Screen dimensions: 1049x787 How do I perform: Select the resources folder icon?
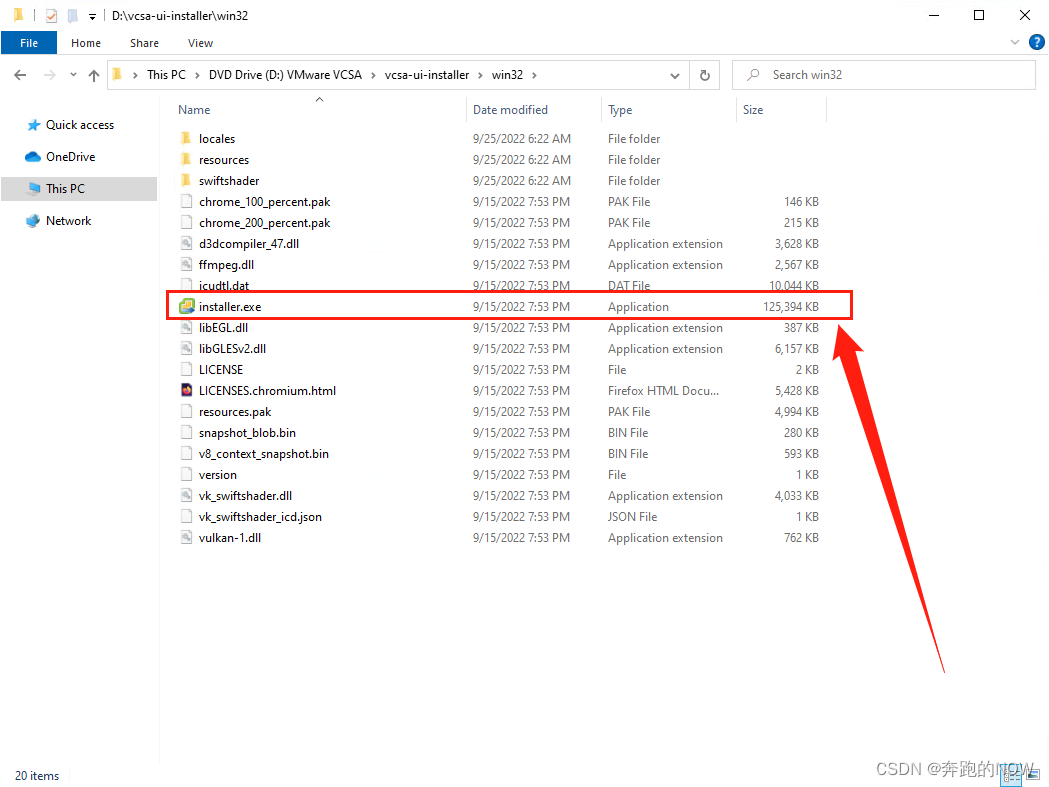coord(187,159)
